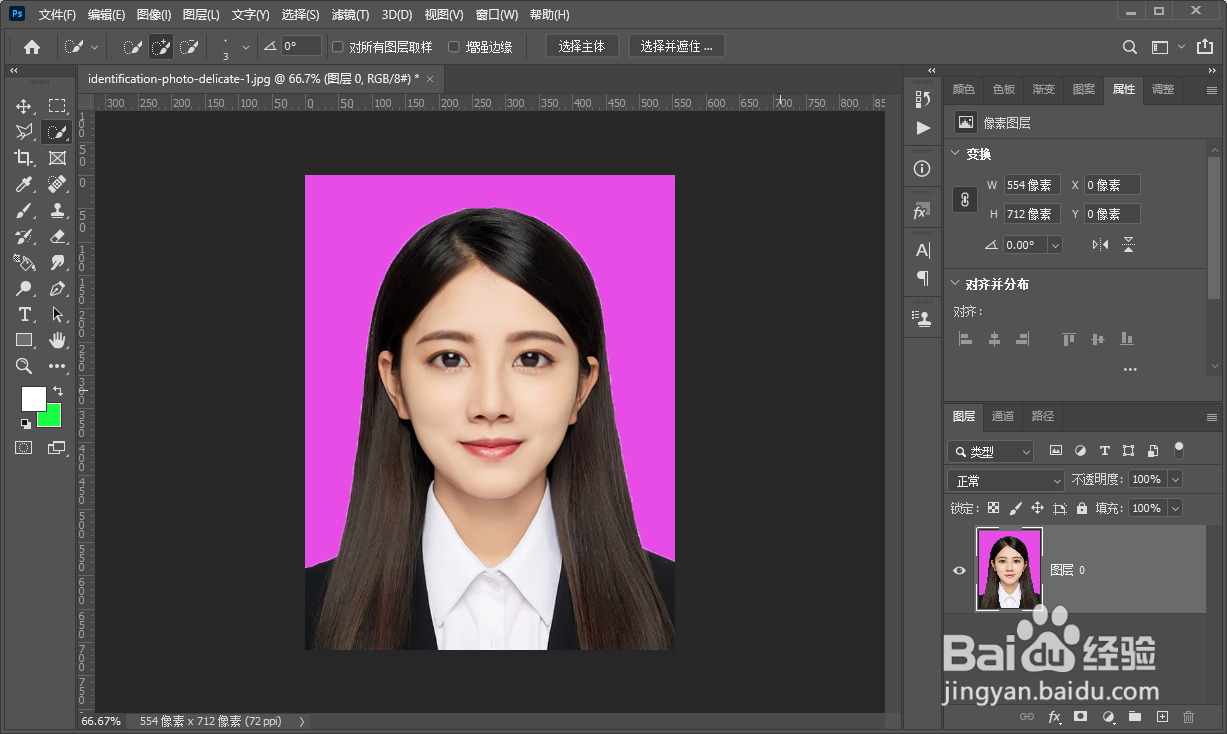This screenshot has width=1227, height=734.
Task: Open the Edit Toolbar three-dots button
Action: pos(57,366)
